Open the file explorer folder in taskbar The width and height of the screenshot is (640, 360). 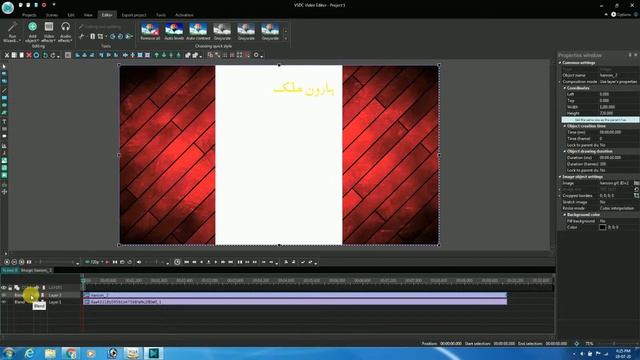[x=50, y=353]
